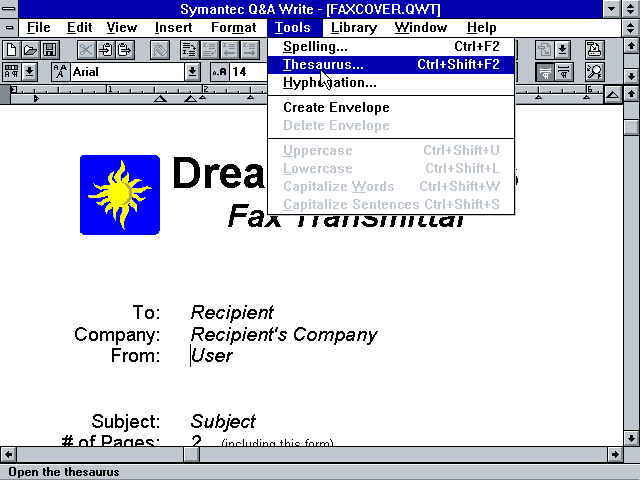Click the User placeholder text
Image resolution: width=640 pixels, height=480 pixels.
pos(212,356)
